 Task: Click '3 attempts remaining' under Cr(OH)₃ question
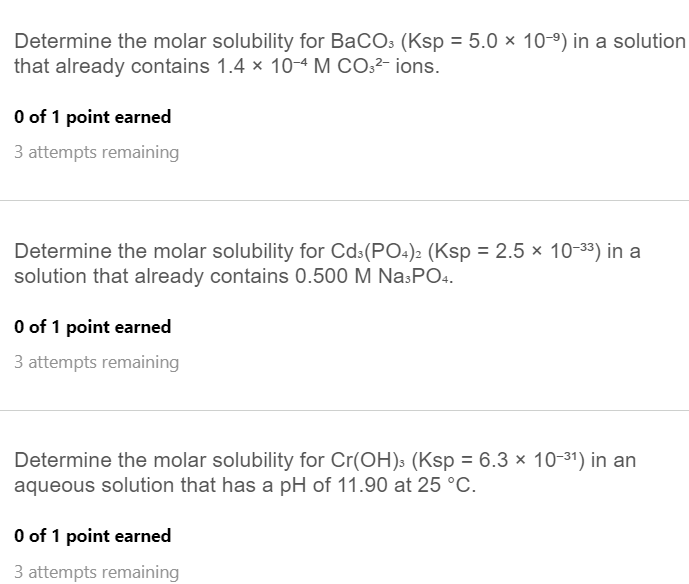96,572
